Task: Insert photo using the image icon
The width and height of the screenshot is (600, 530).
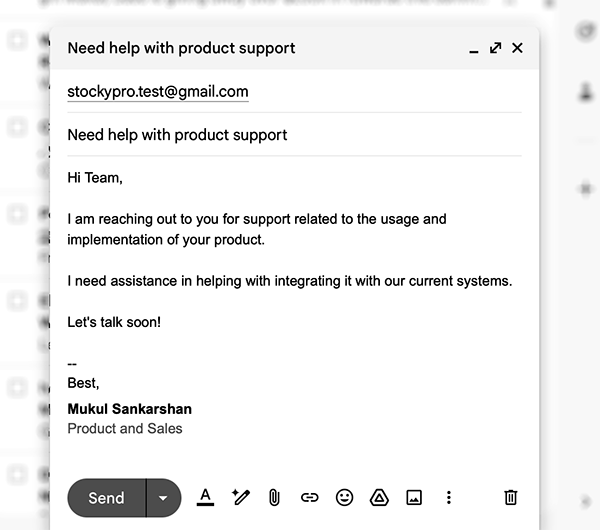Action: coord(414,497)
